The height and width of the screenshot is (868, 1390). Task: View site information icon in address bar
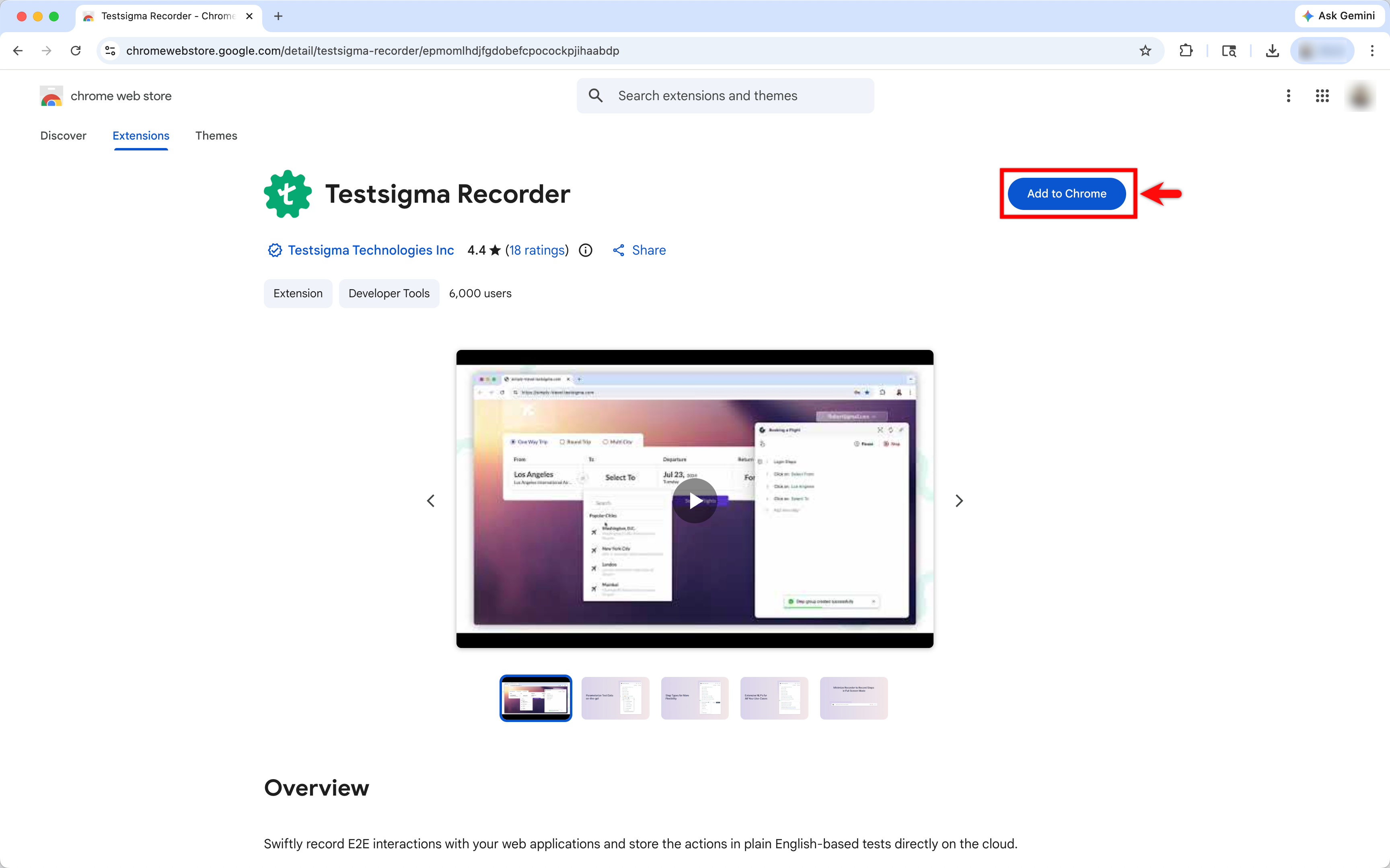coord(110,51)
